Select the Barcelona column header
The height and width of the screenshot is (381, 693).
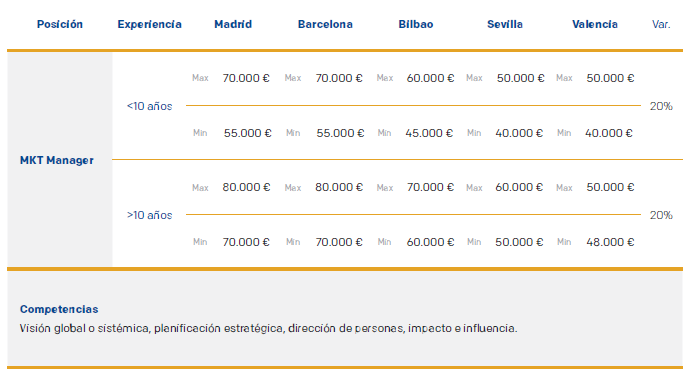325,24
